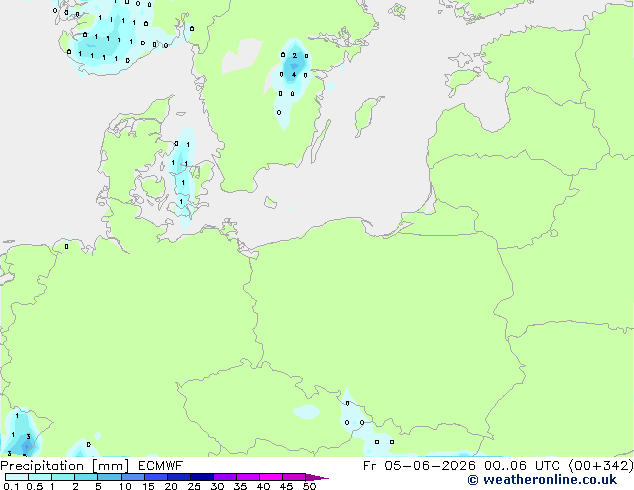Click the "40" legend scale label
Image resolution: width=634 pixels, height=490 pixels.
click(x=263, y=486)
